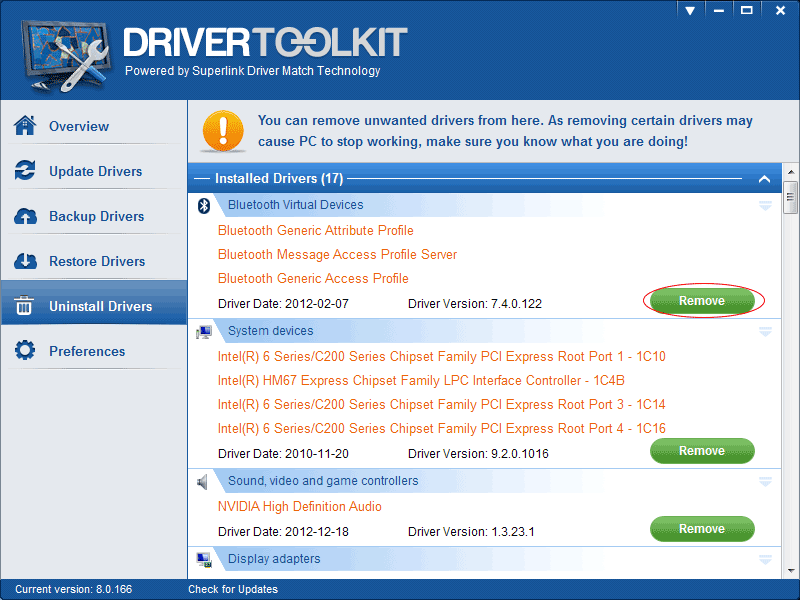Click the System devices header label
Screen dimensions: 800x600
point(270,331)
